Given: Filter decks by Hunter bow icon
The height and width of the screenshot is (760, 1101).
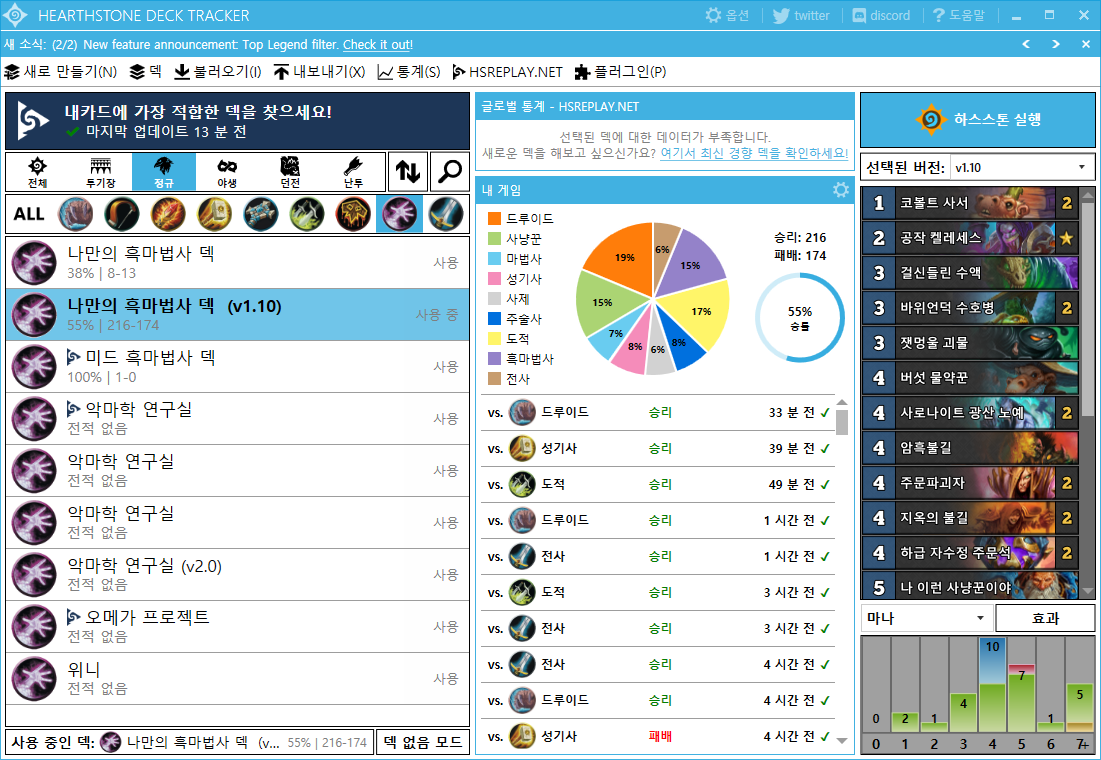Looking at the screenshot, I should click(x=122, y=214).
